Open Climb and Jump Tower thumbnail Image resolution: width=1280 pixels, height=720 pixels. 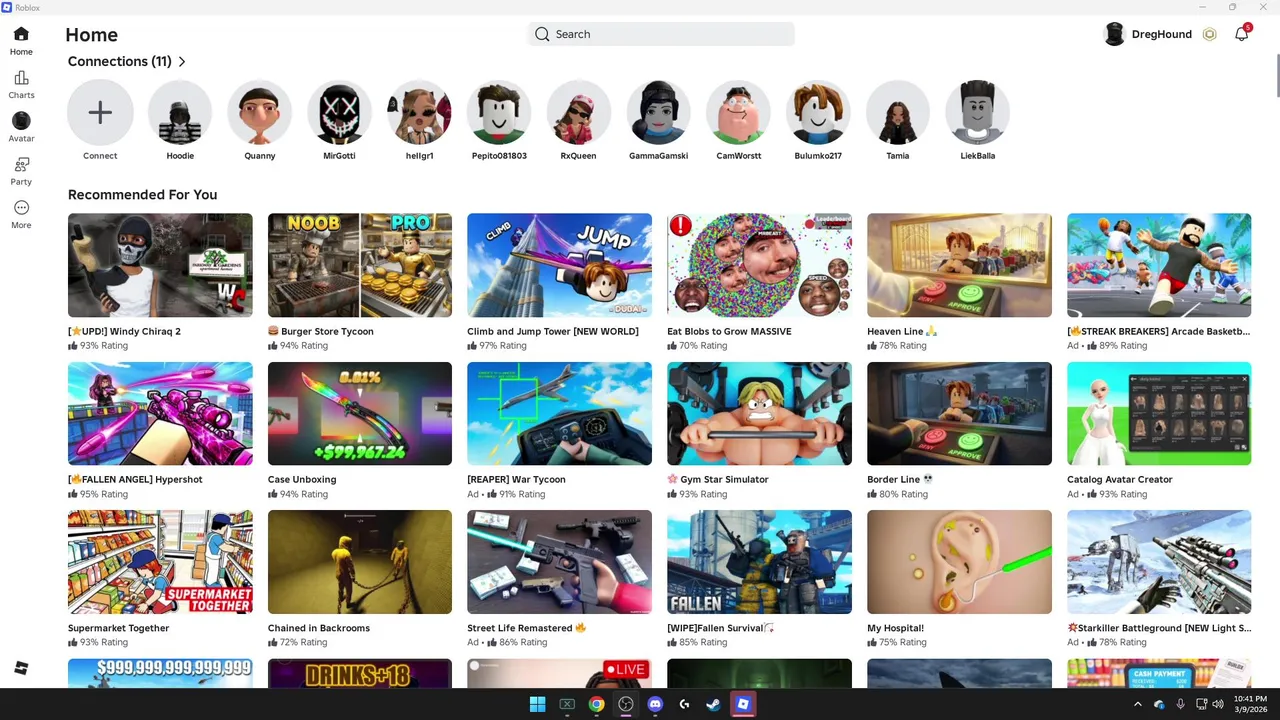point(559,265)
